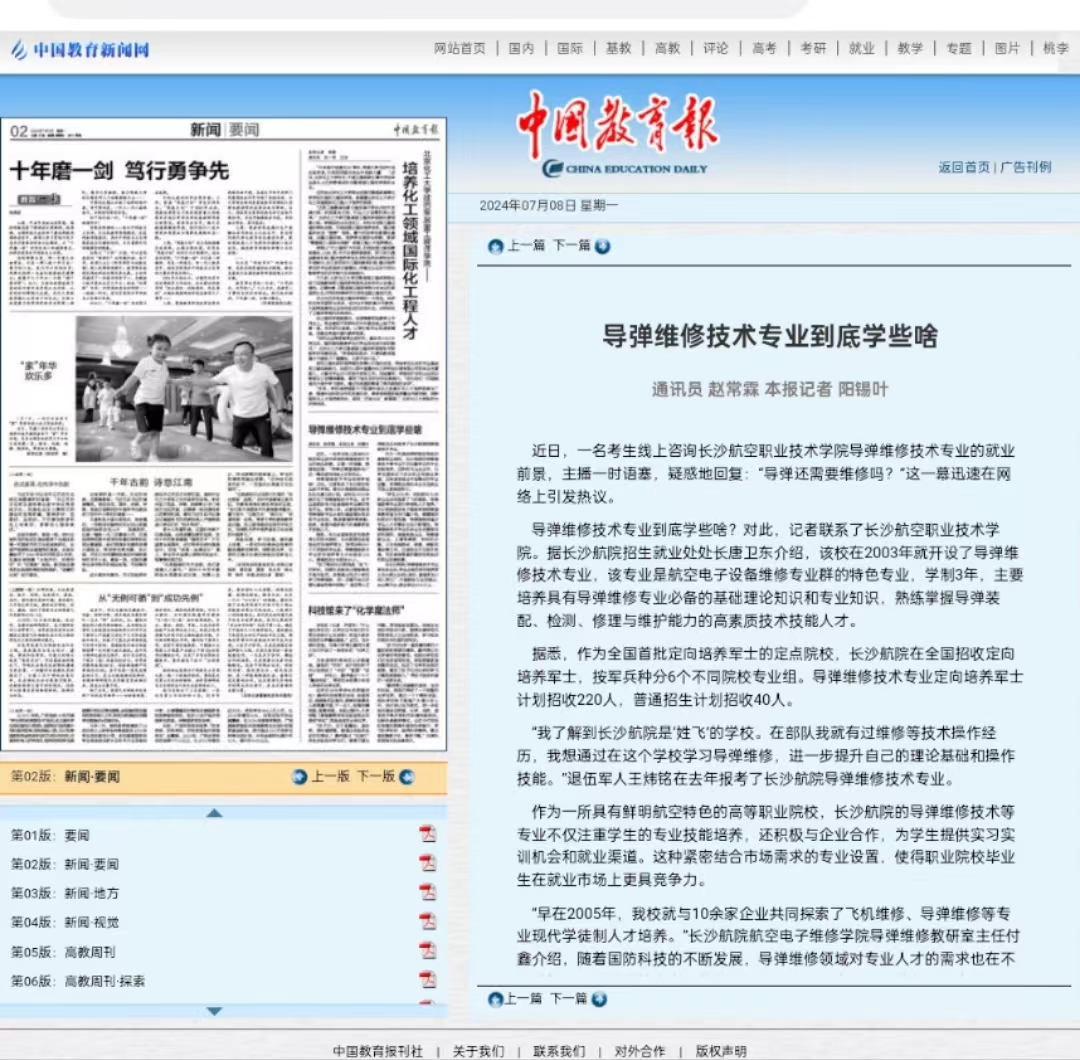Click the 中国教育新闻网 logo
Image resolution: width=1080 pixels, height=1060 pixels.
point(80,50)
